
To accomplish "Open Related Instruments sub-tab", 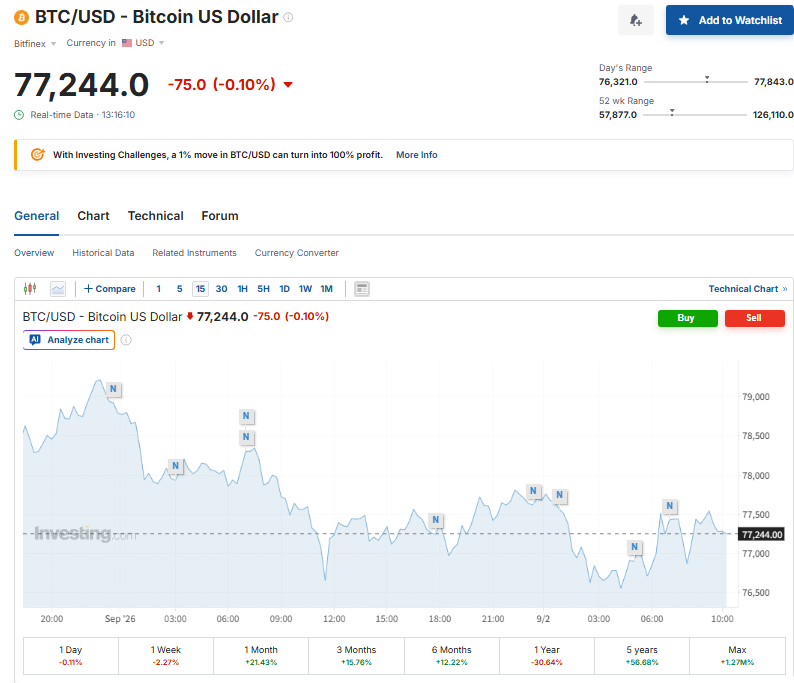I will [x=194, y=253].
